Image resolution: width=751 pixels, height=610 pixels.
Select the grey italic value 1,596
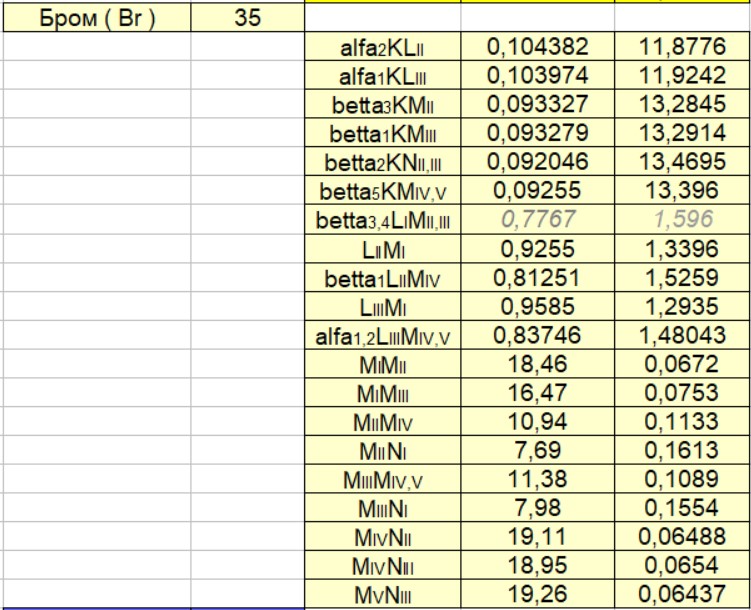point(683,220)
